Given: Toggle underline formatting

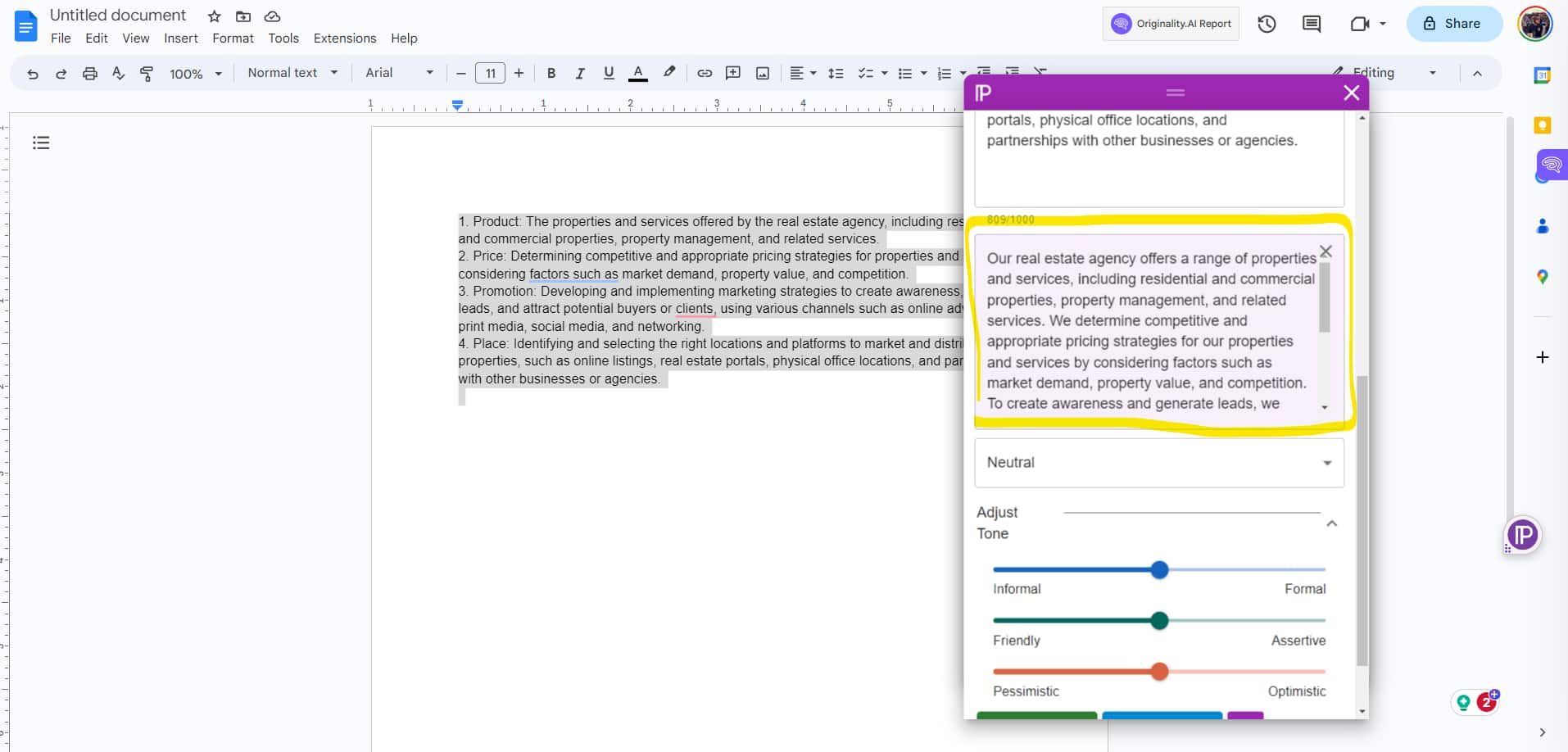Looking at the screenshot, I should (609, 73).
